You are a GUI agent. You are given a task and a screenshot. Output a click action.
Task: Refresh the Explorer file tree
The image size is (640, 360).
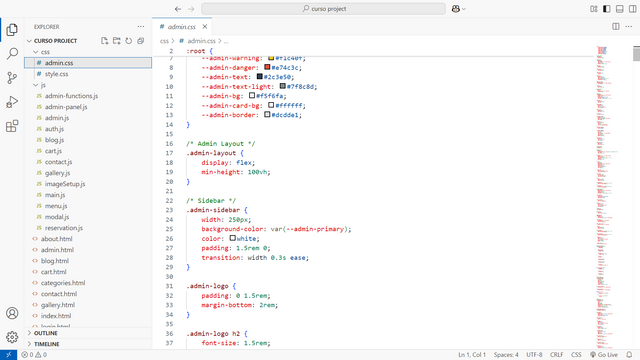129,41
